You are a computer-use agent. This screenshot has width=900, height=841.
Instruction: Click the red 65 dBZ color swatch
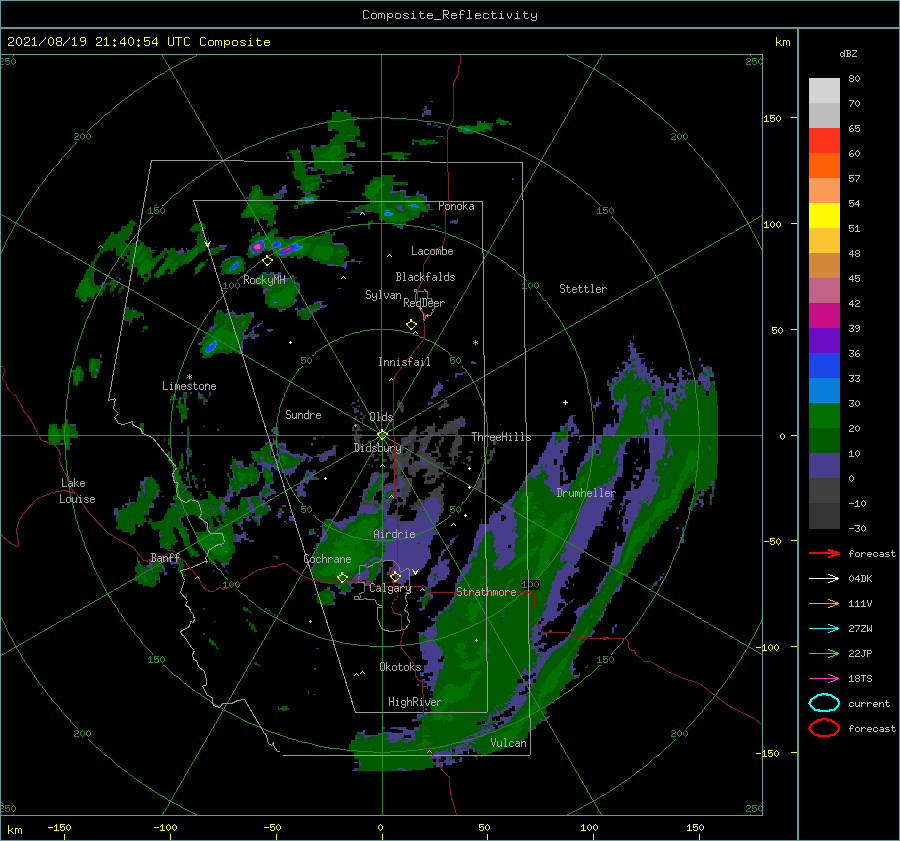click(x=824, y=140)
